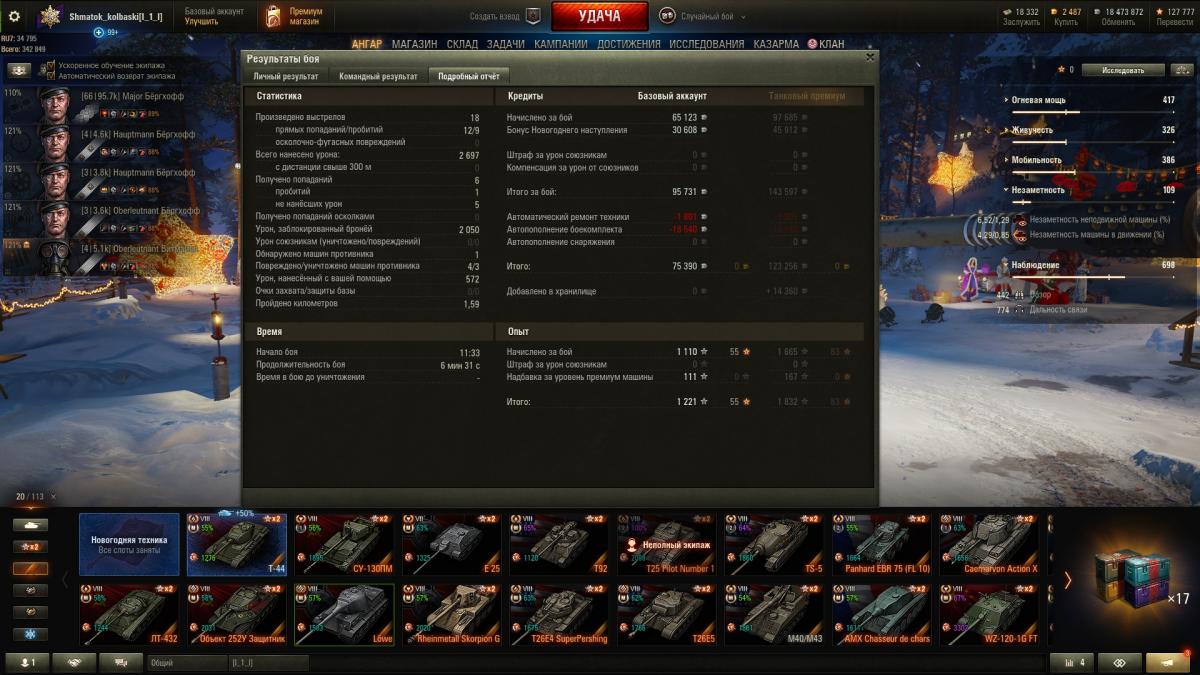Switch to Личный результат tab
Screen dimensions: 1200x675
(286, 76)
